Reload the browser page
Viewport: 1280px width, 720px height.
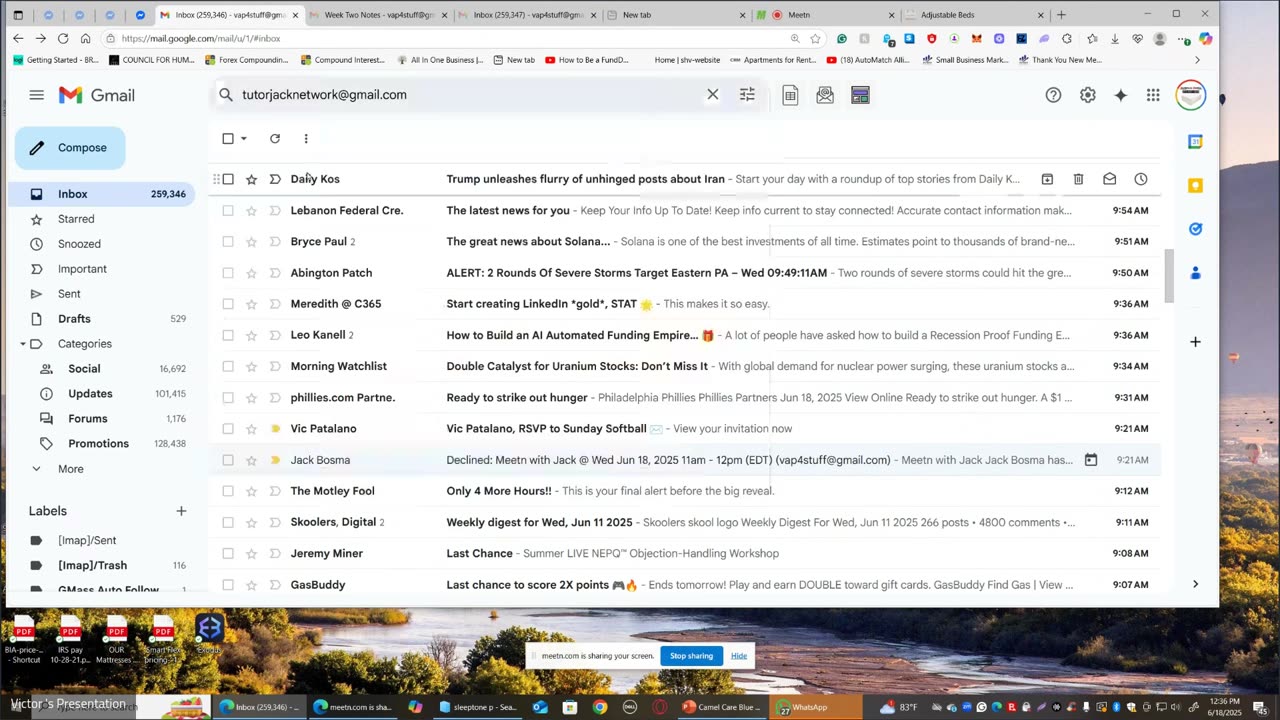(x=63, y=38)
